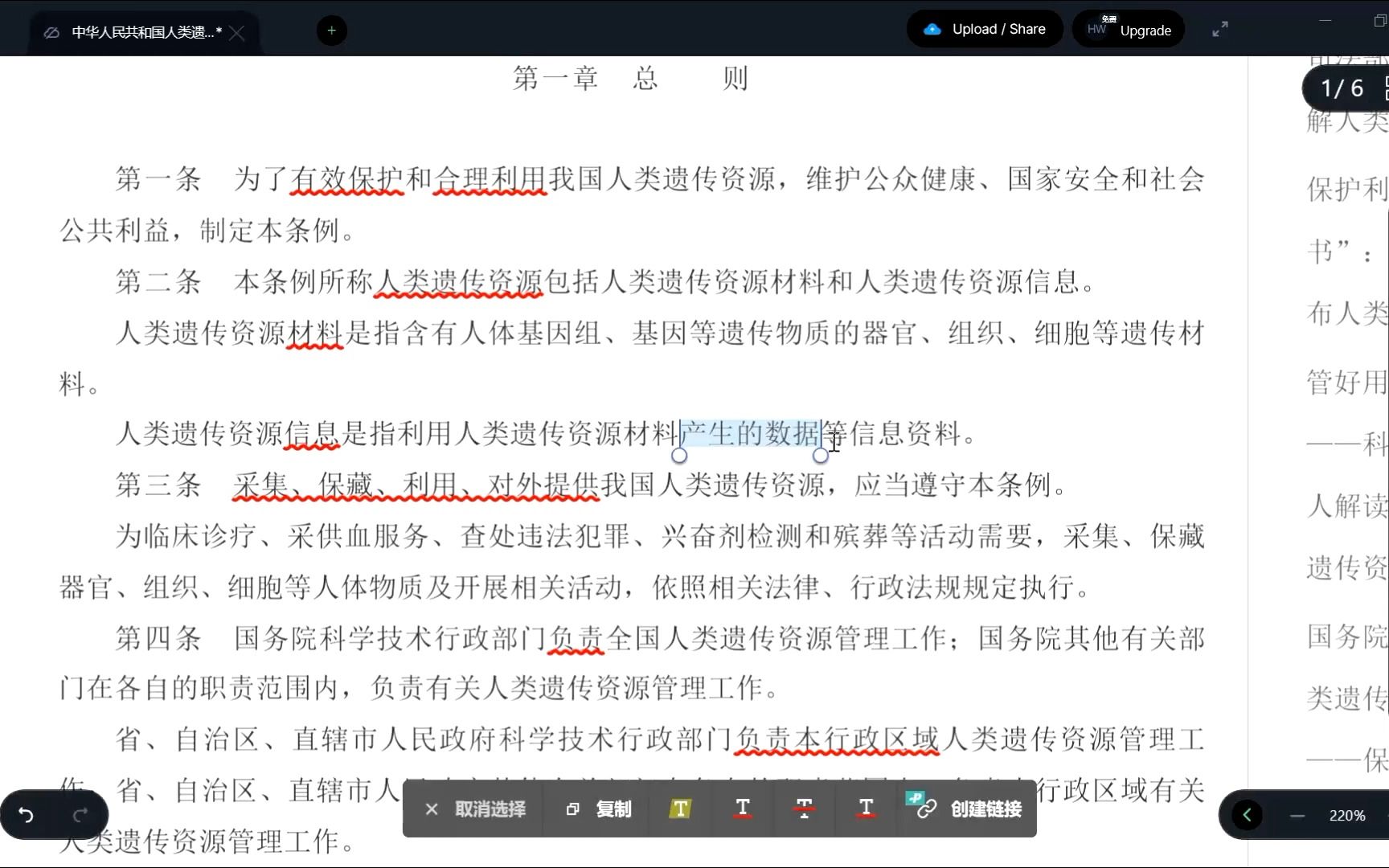Click the Upgrade button

click(1129, 30)
